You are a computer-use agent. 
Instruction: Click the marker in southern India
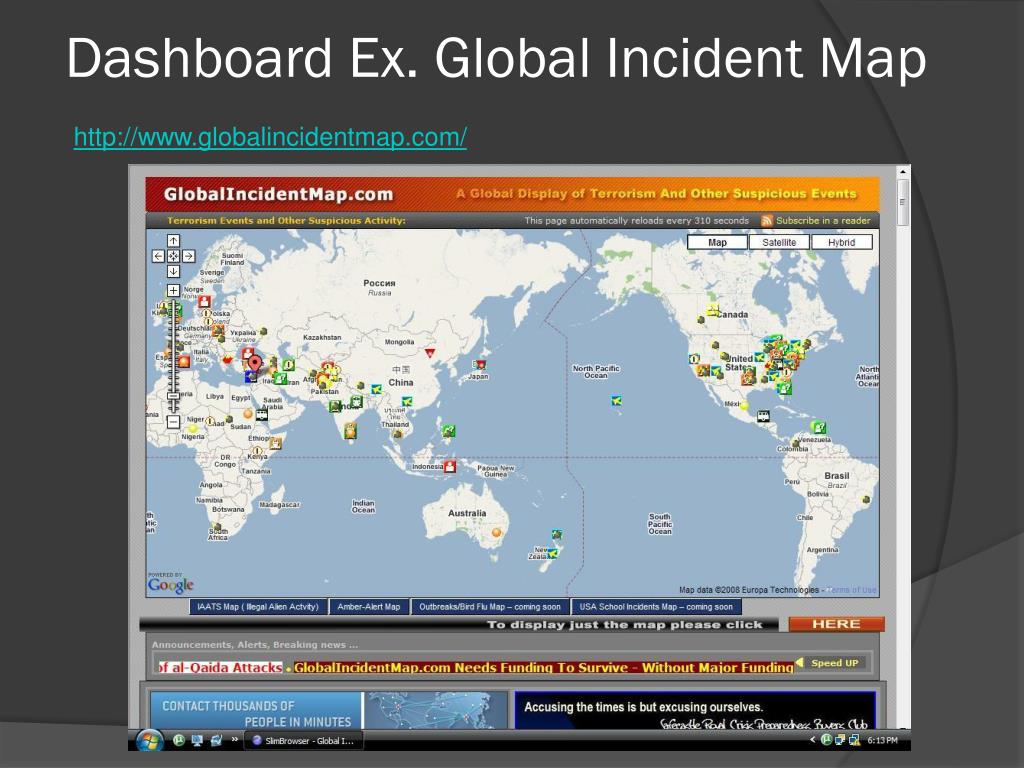[351, 430]
